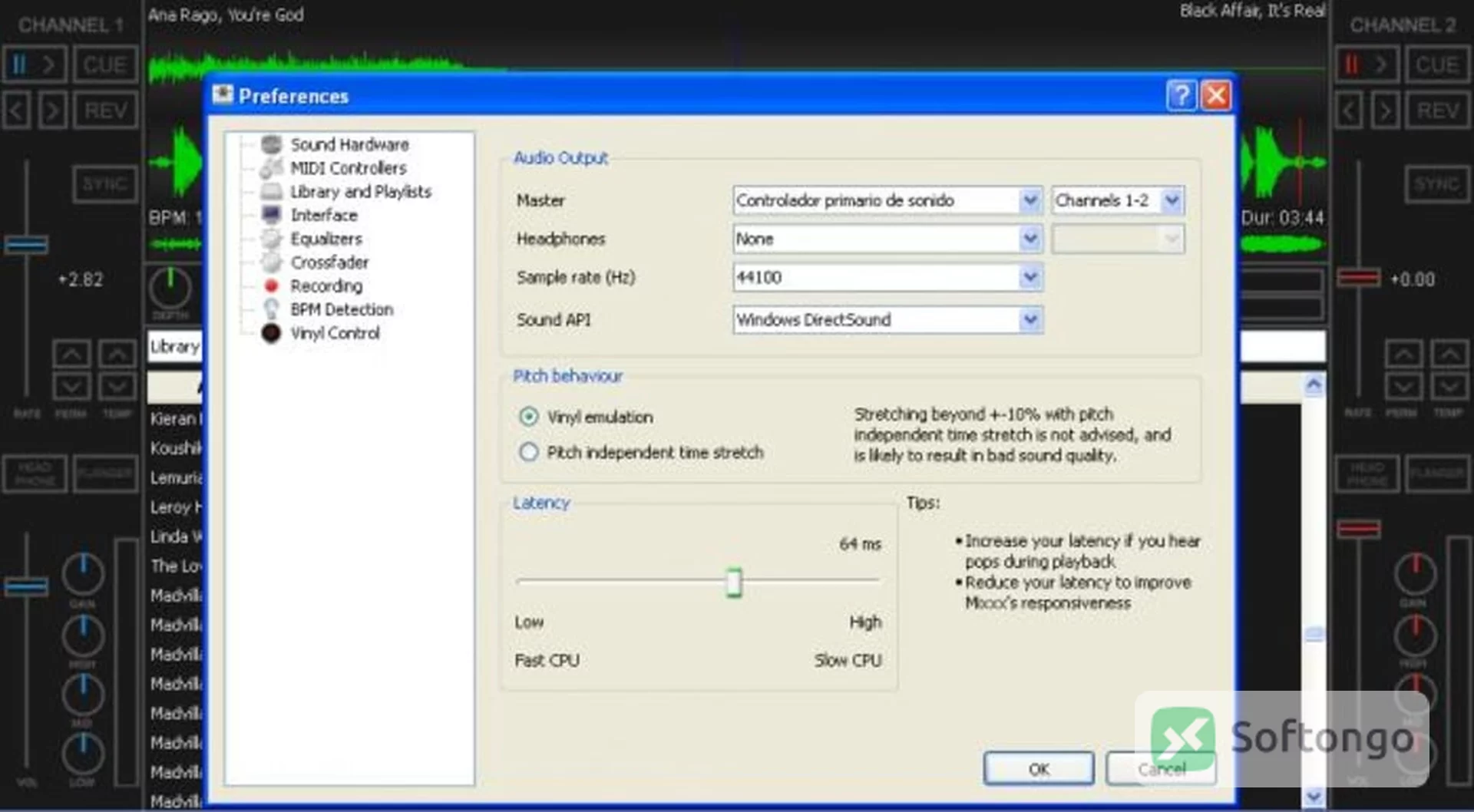Select the Crossfader knob icon
The height and width of the screenshot is (812, 1474).
tap(271, 262)
